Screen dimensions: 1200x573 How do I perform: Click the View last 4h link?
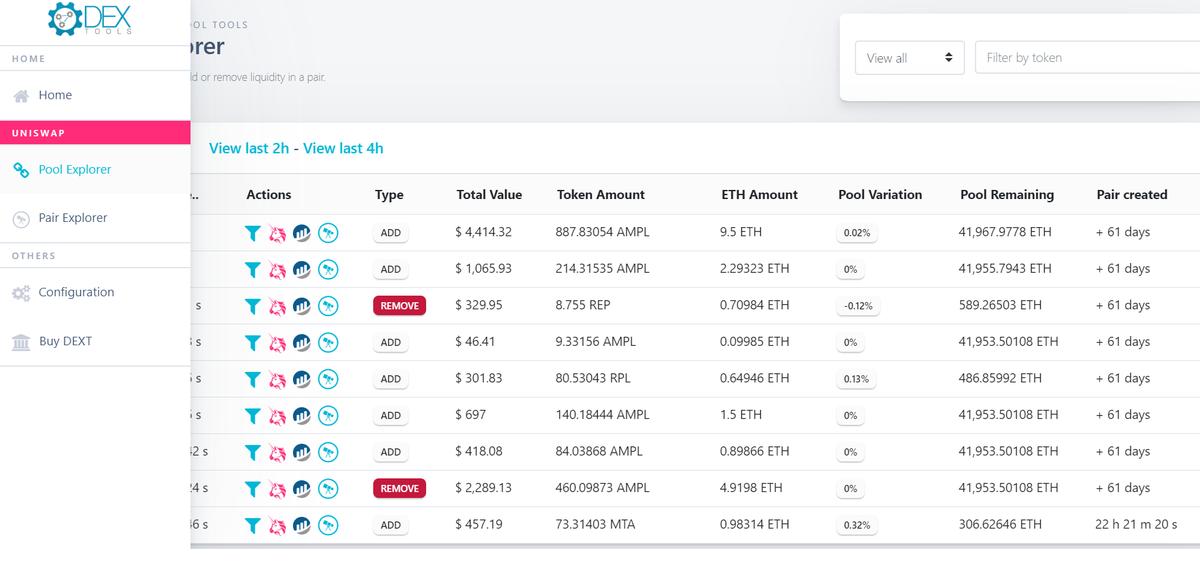click(x=343, y=148)
